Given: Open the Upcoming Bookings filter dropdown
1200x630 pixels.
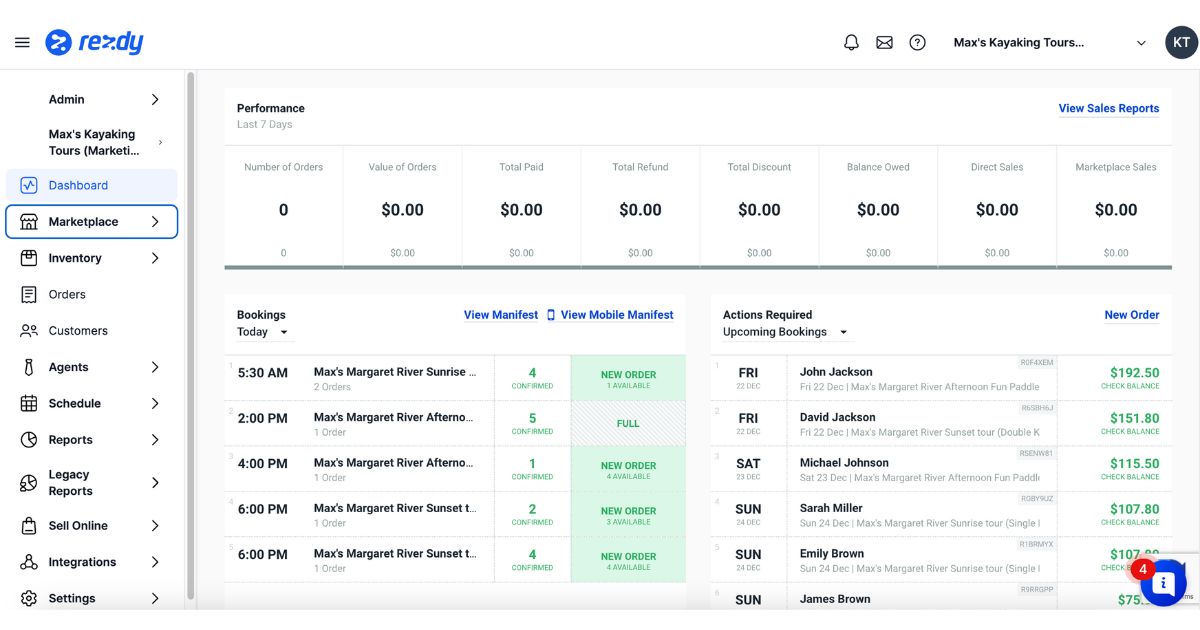Looking at the screenshot, I should click(785, 332).
